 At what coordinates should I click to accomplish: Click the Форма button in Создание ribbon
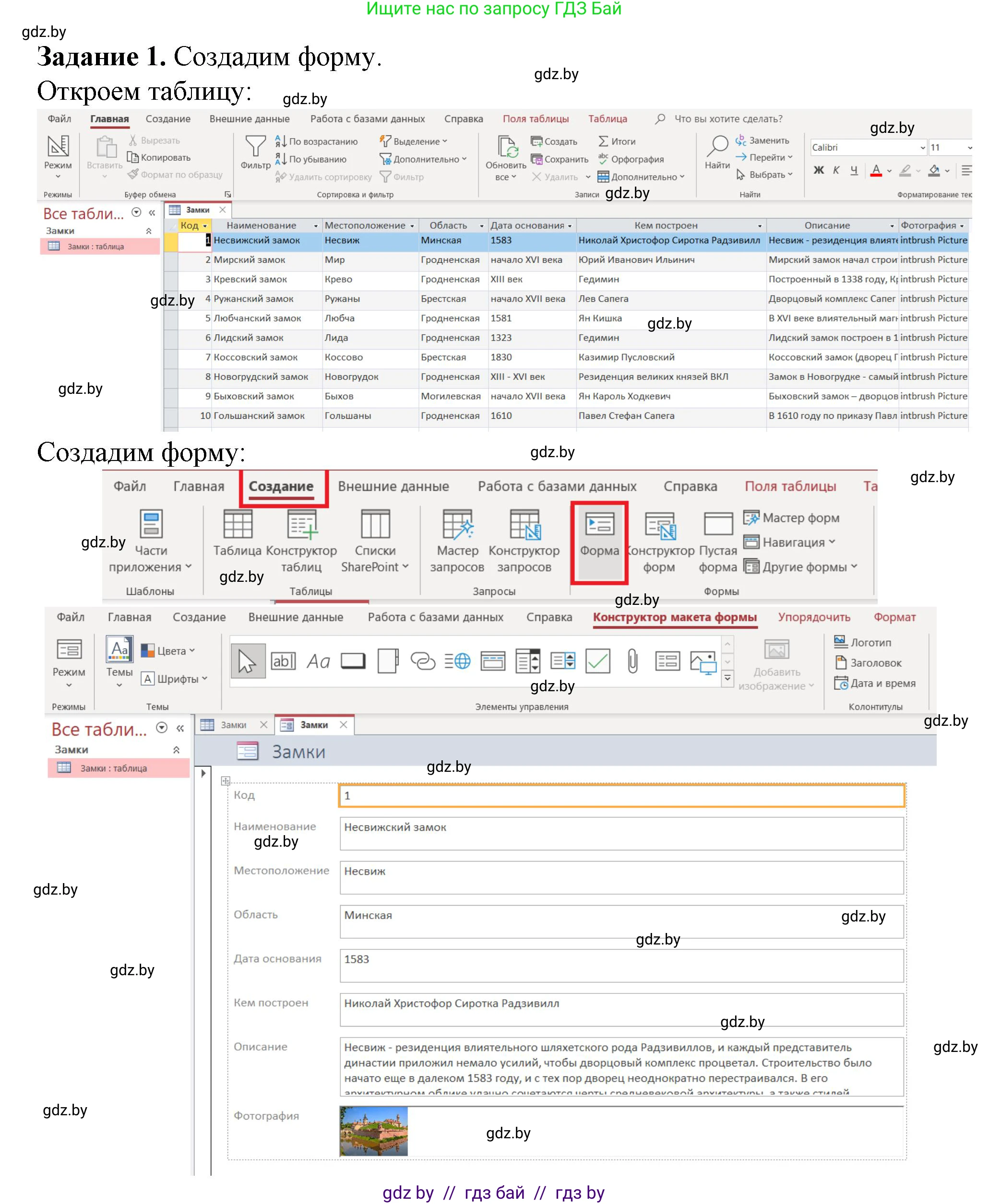coord(599,535)
